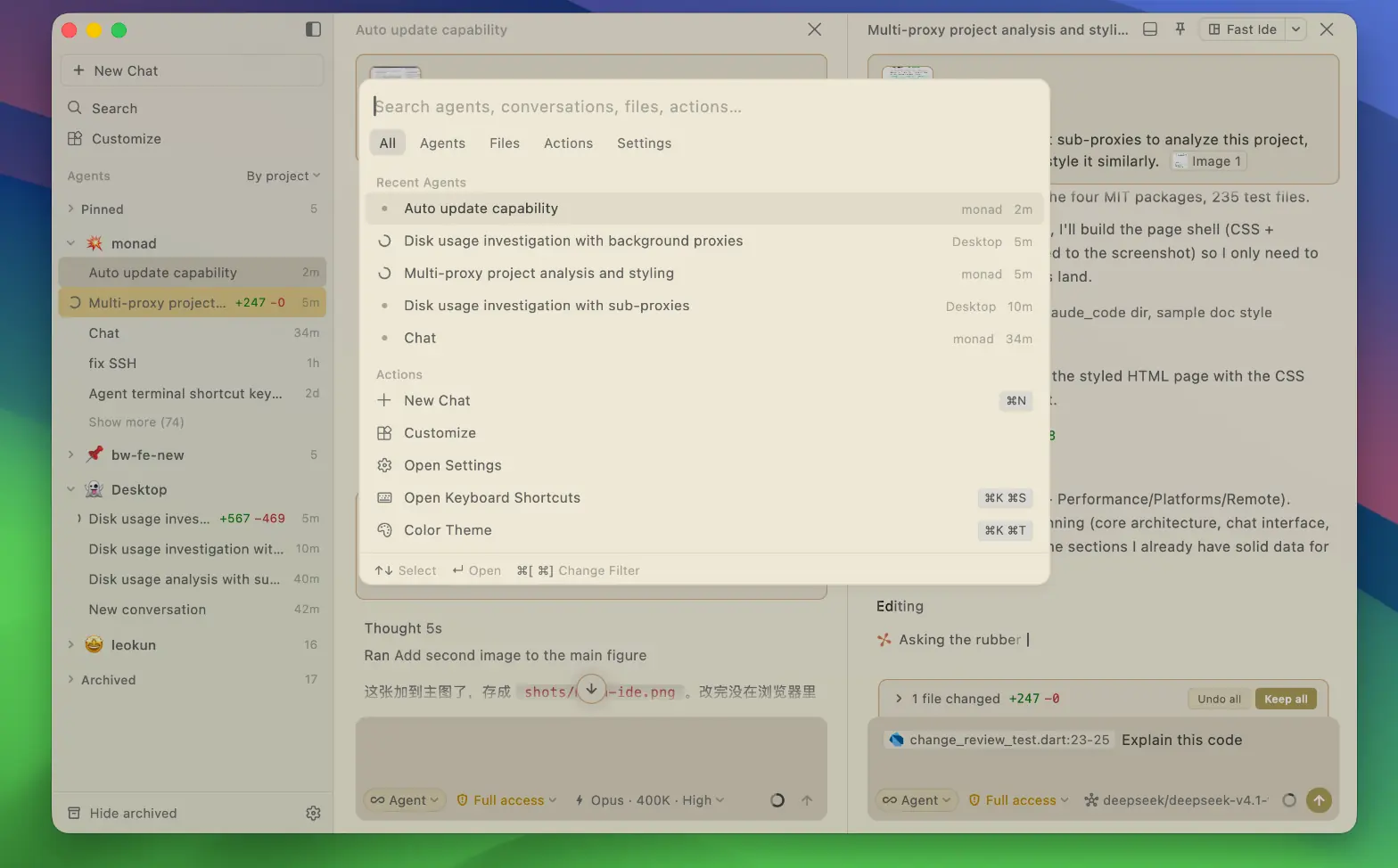Image resolution: width=1398 pixels, height=868 pixels.
Task: Switch to the Actions filter tab
Action: (568, 143)
